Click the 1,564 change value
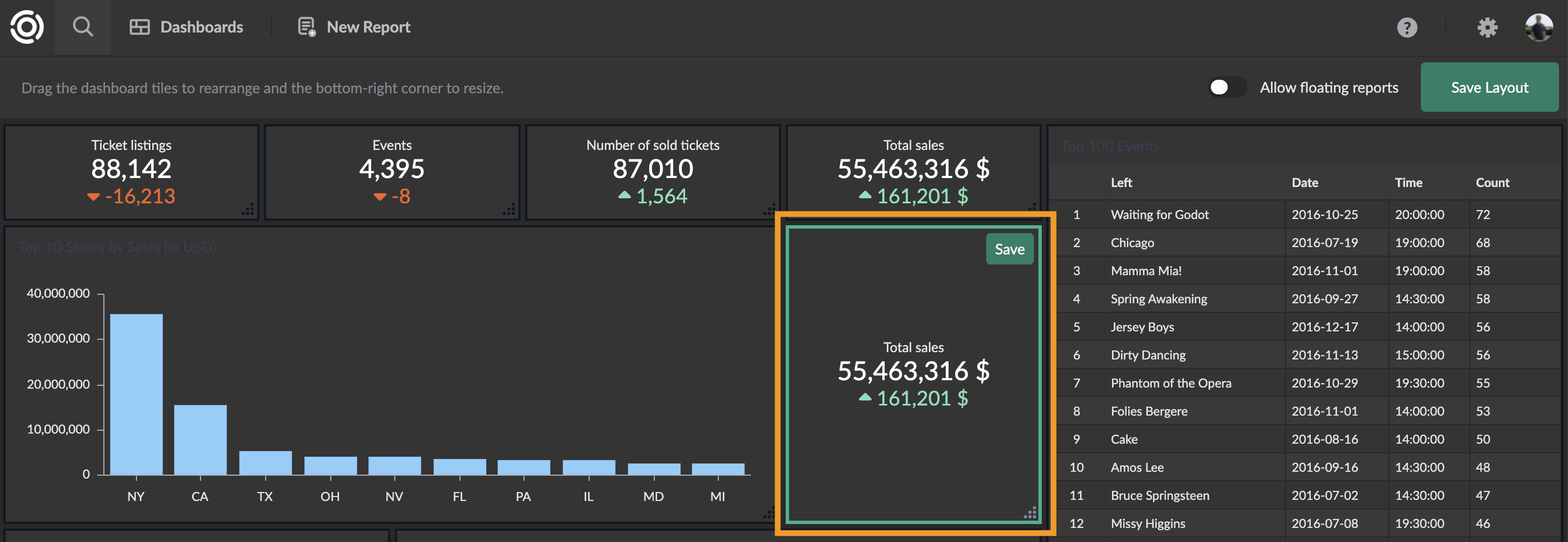Image resolution: width=1568 pixels, height=542 pixels. 661,196
